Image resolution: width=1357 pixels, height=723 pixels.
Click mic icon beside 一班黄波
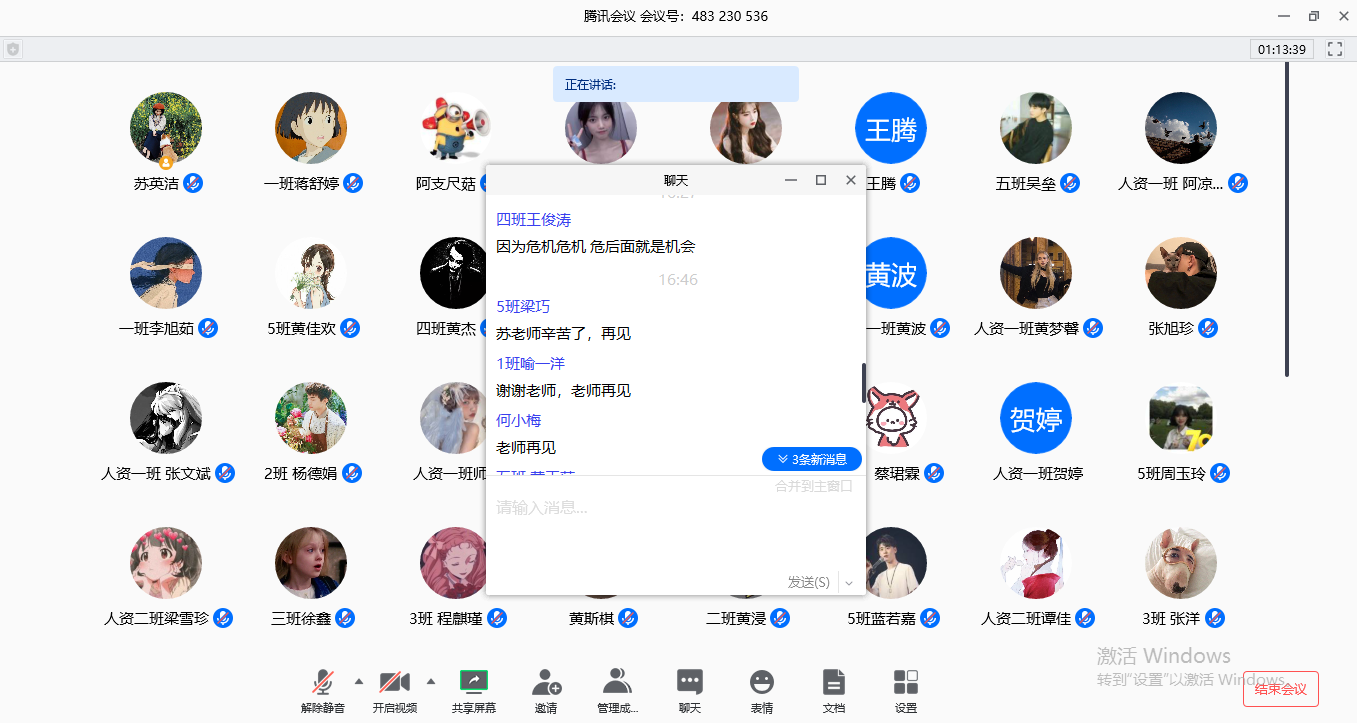click(x=941, y=328)
